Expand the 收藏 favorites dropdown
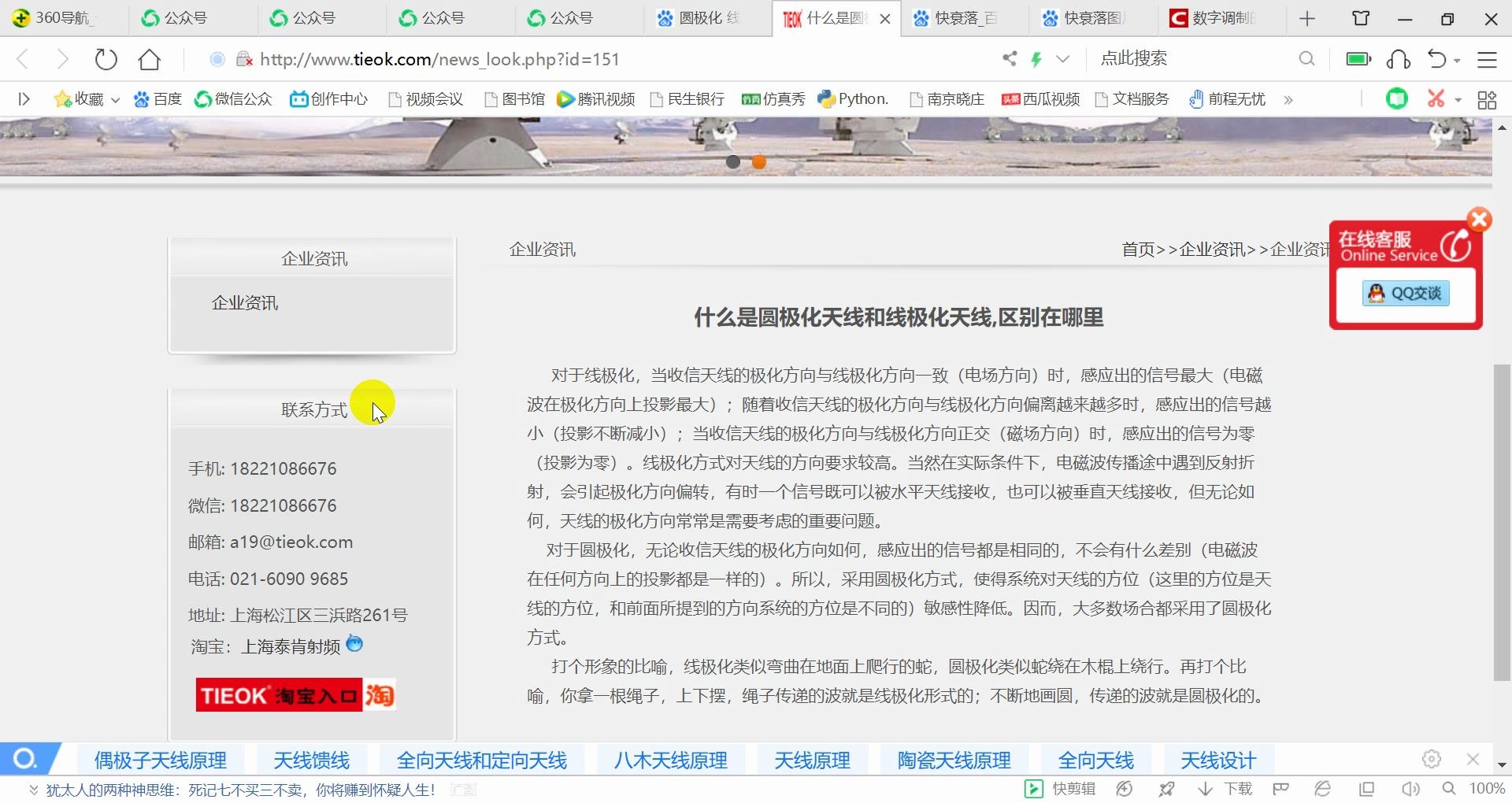Viewport: 1512px width, 803px height. click(x=115, y=98)
